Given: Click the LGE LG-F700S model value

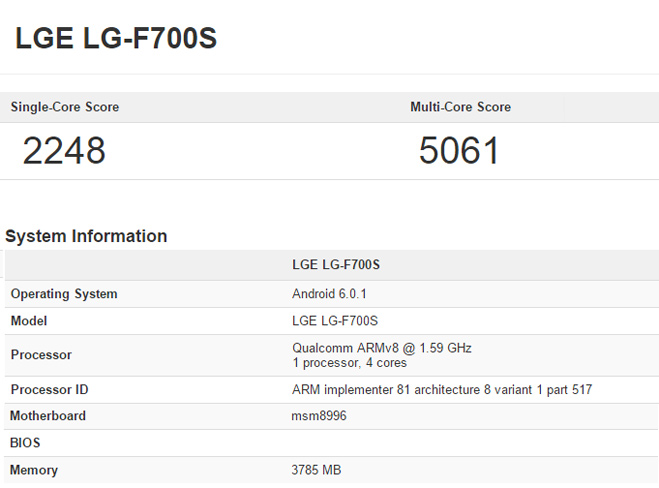Looking at the screenshot, I should click(335, 321).
